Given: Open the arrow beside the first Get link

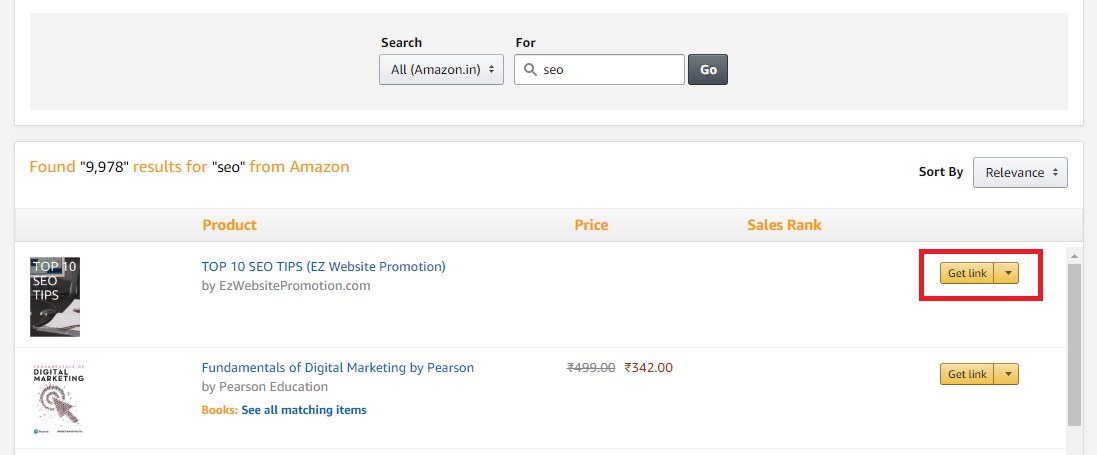Looking at the screenshot, I should click(1007, 274).
